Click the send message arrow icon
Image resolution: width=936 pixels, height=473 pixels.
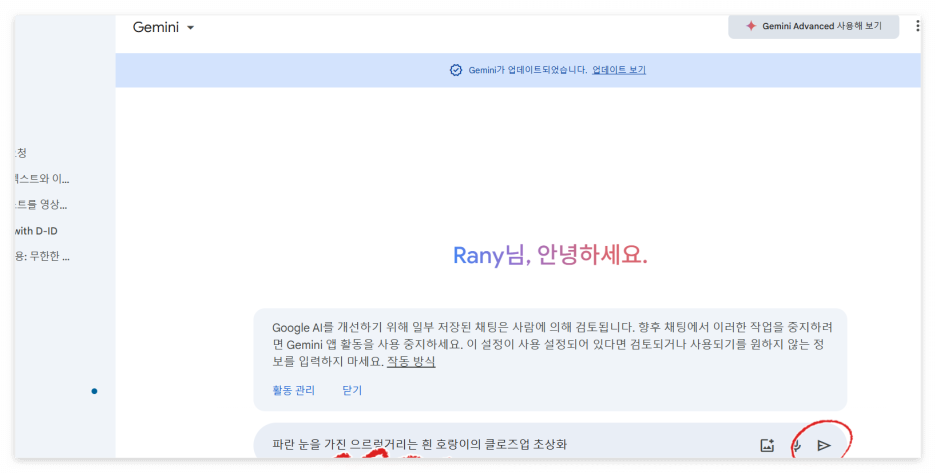824,446
